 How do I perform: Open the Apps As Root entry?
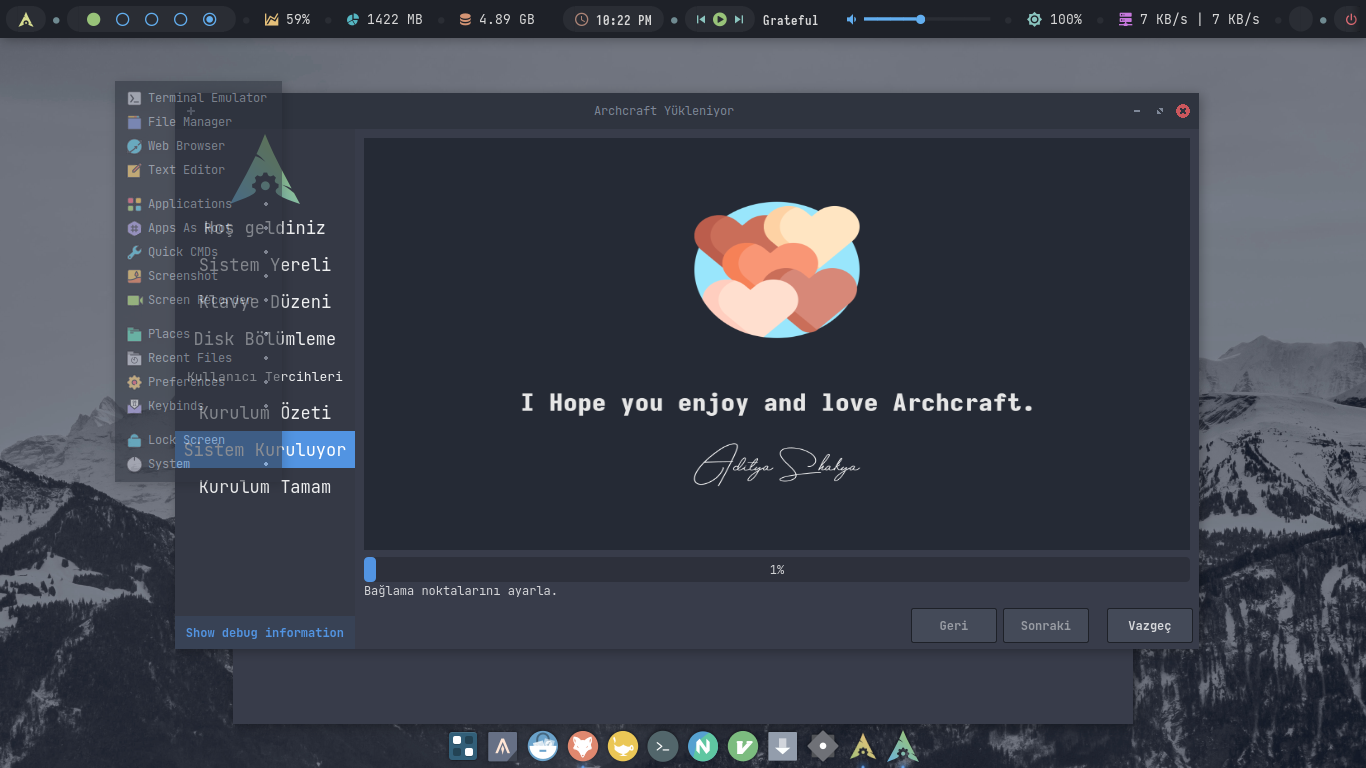click(x=198, y=228)
